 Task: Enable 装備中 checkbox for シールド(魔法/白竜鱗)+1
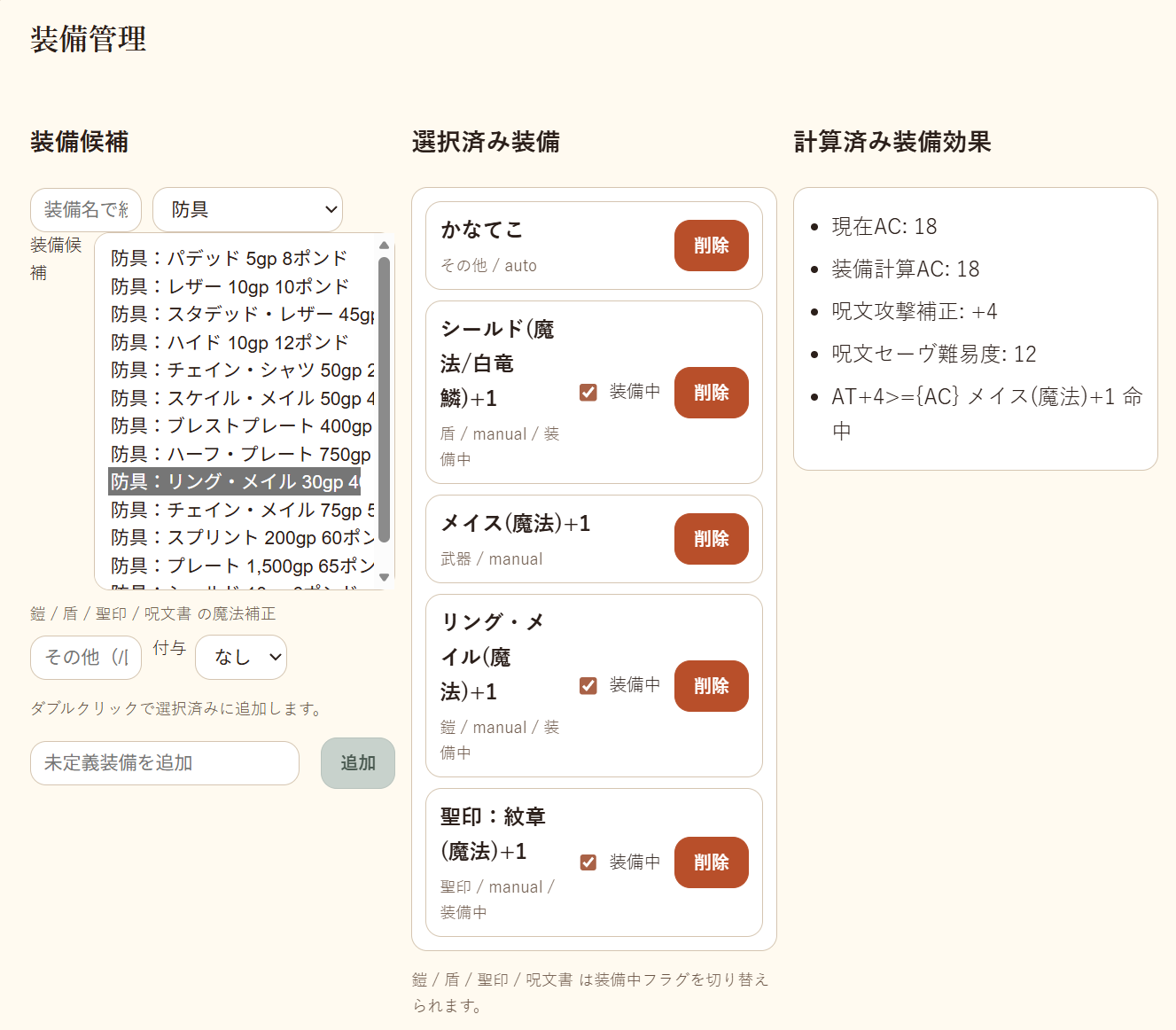[x=588, y=391]
